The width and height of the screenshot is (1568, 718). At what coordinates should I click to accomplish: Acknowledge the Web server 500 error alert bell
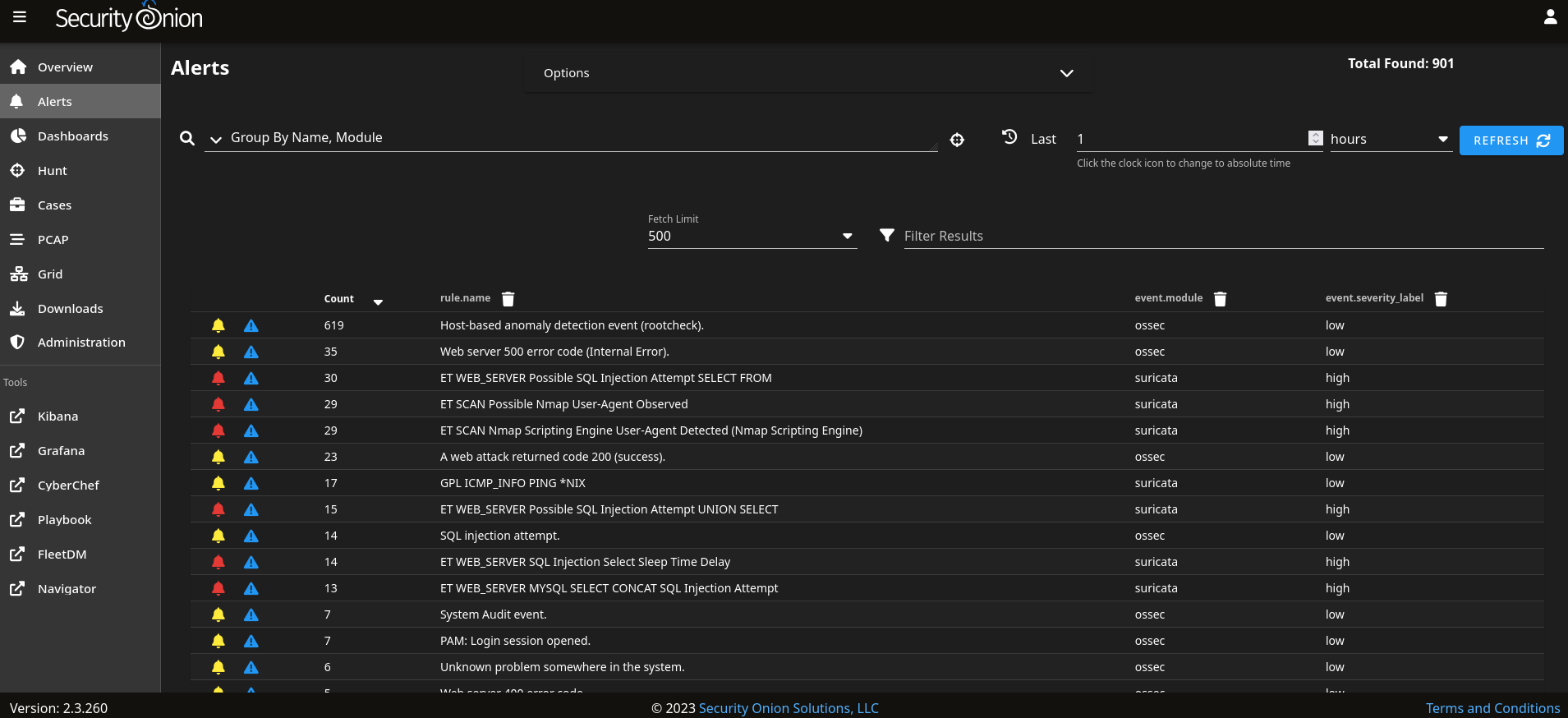point(218,352)
